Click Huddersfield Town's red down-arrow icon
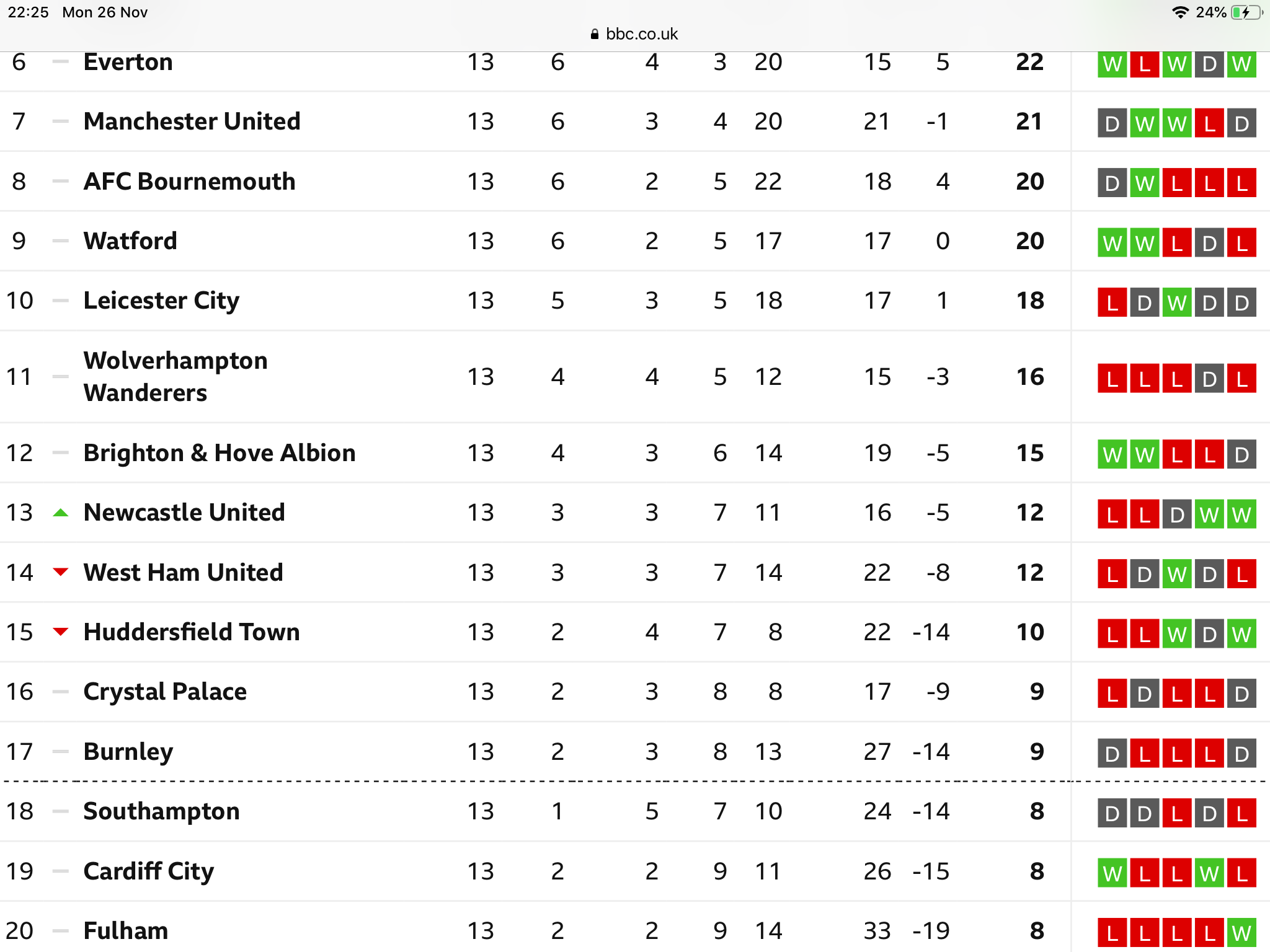The width and height of the screenshot is (1270, 952). pos(60,632)
